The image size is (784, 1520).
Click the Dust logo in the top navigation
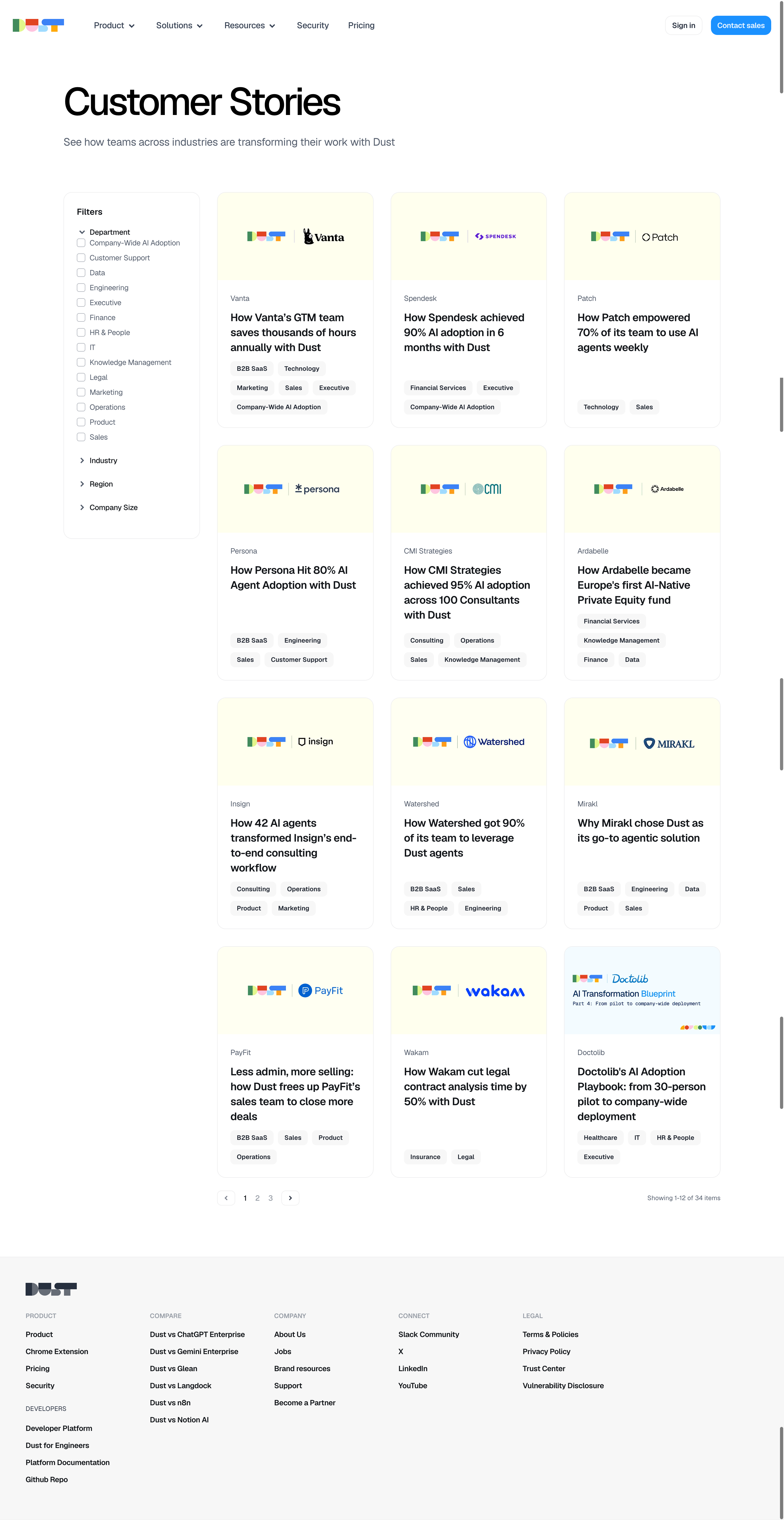pyautogui.click(x=38, y=25)
